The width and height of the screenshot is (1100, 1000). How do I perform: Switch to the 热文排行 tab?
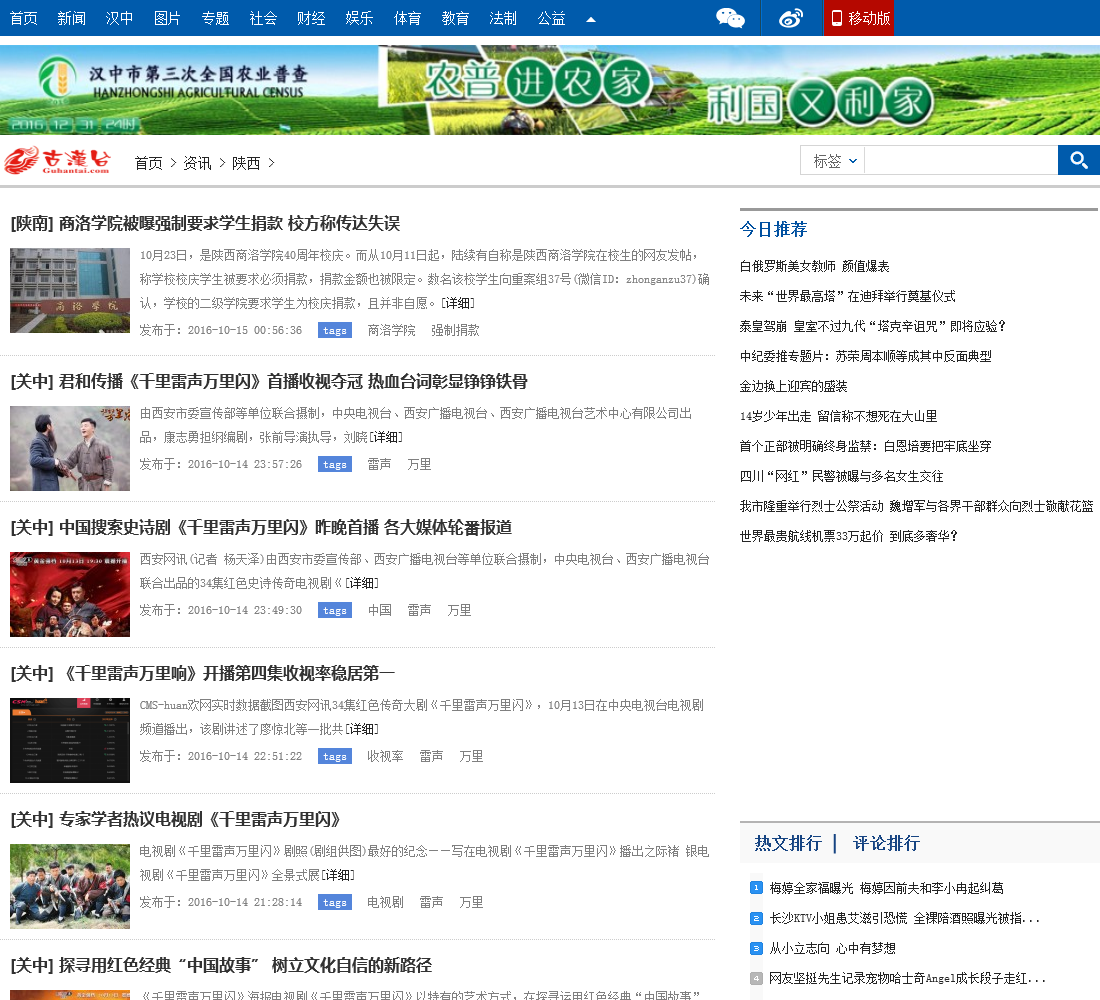(788, 843)
